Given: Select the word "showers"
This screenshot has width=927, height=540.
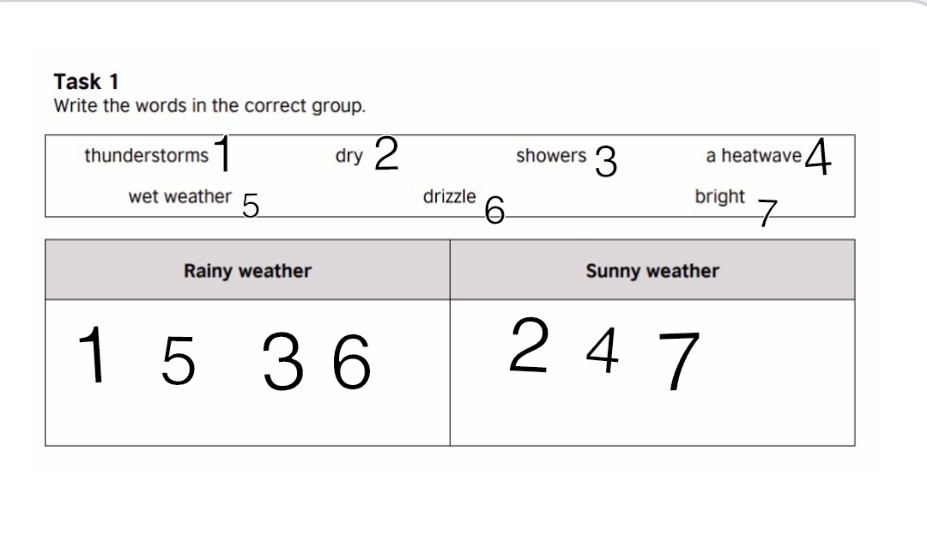Looking at the screenshot, I should pyautogui.click(x=551, y=156).
